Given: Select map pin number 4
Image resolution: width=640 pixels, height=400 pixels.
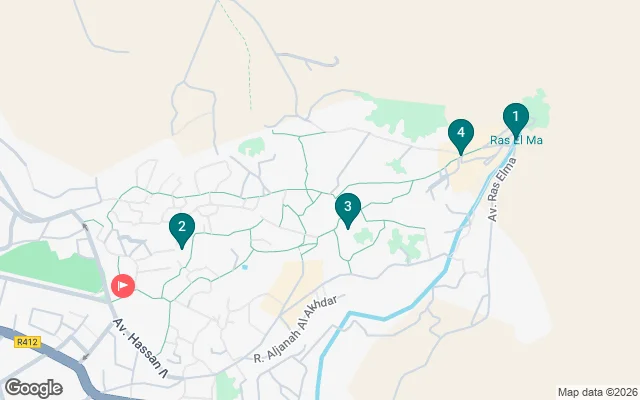Looking at the screenshot, I should pos(461,134).
